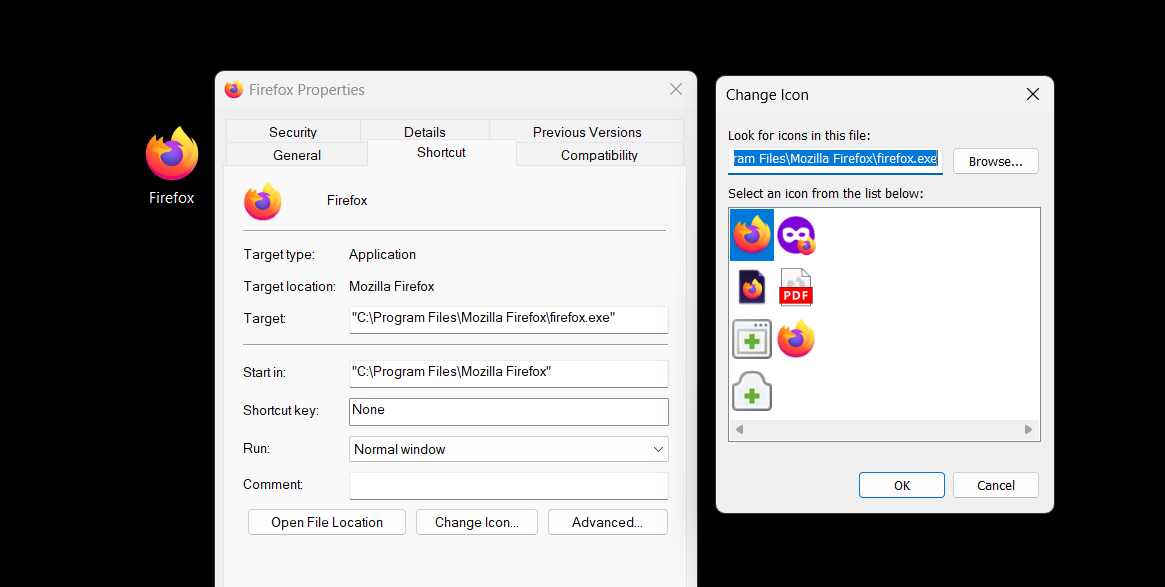
Task: Switch to the Compatibility tab
Action: [599, 155]
